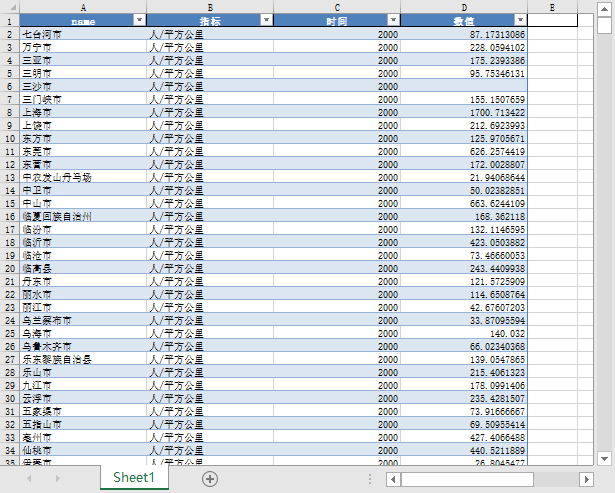Screen dimensions: 615x493
Task: Click cell containing 上海市
Action: pyautogui.click(x=83, y=113)
